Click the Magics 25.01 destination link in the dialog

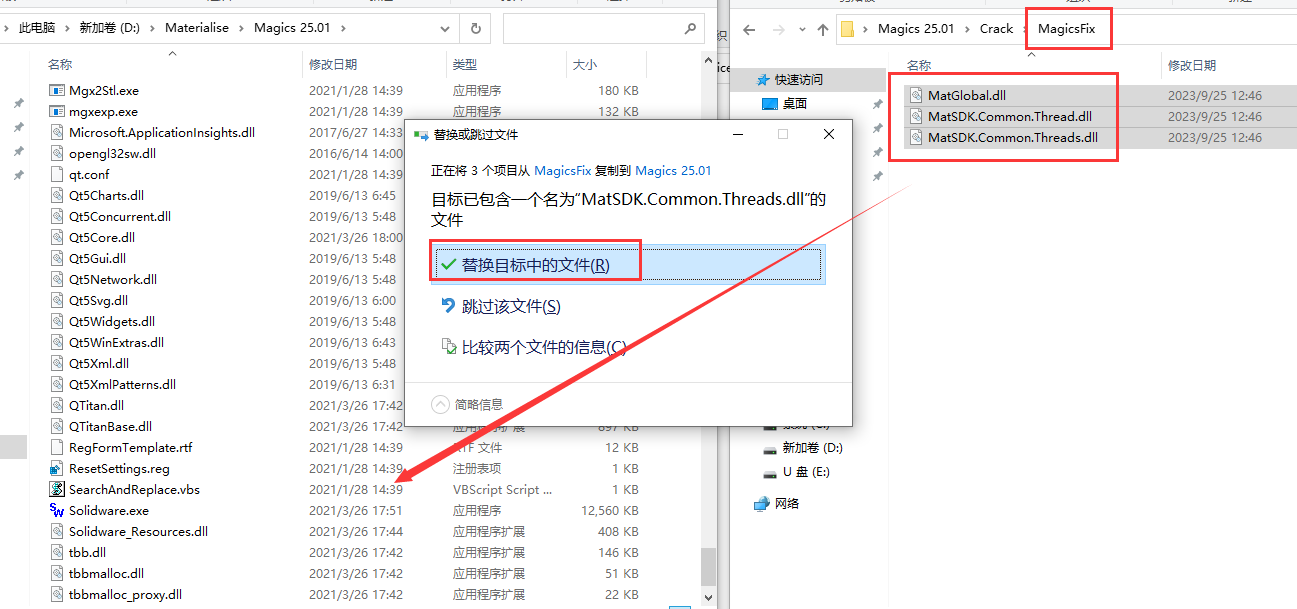click(x=673, y=171)
